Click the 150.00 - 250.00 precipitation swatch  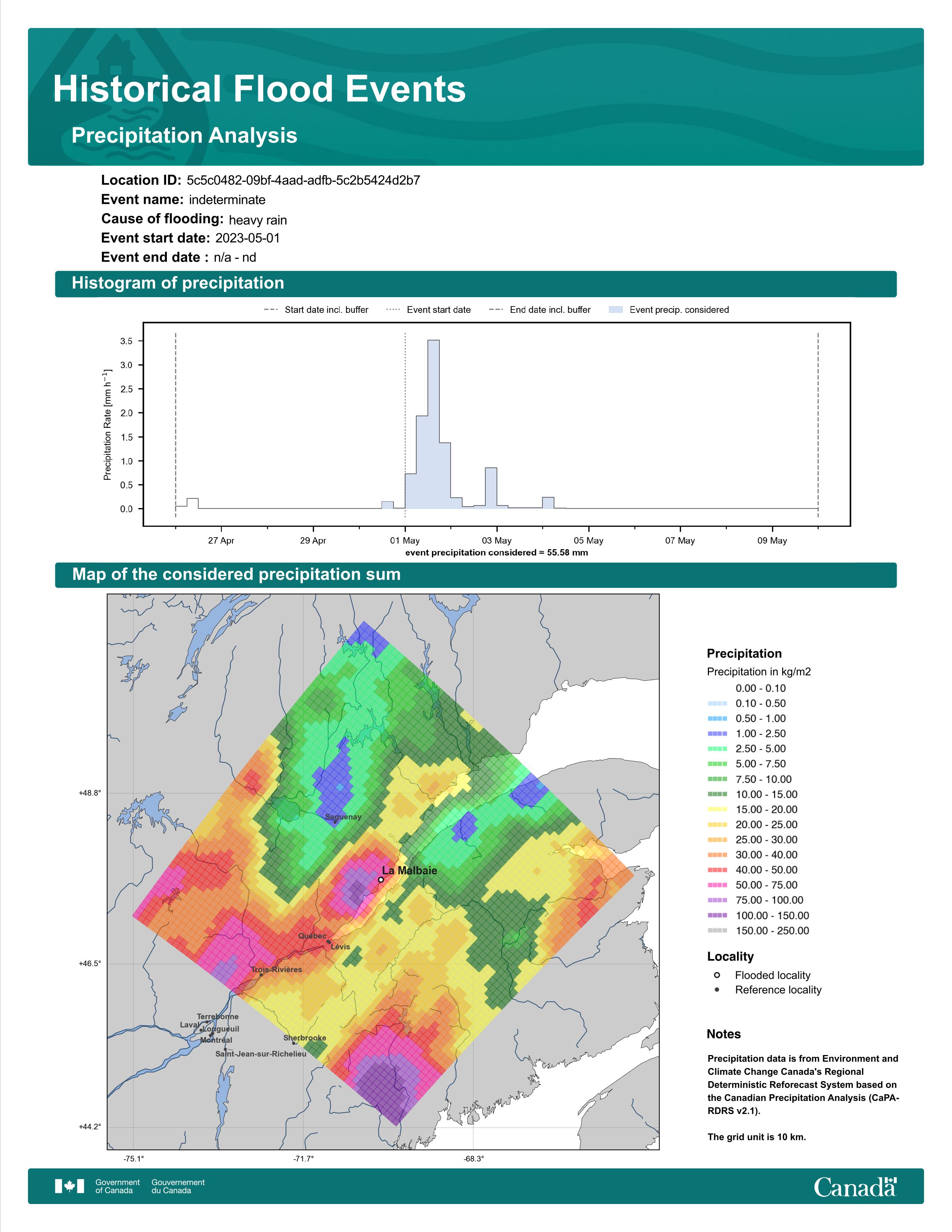tap(717, 931)
